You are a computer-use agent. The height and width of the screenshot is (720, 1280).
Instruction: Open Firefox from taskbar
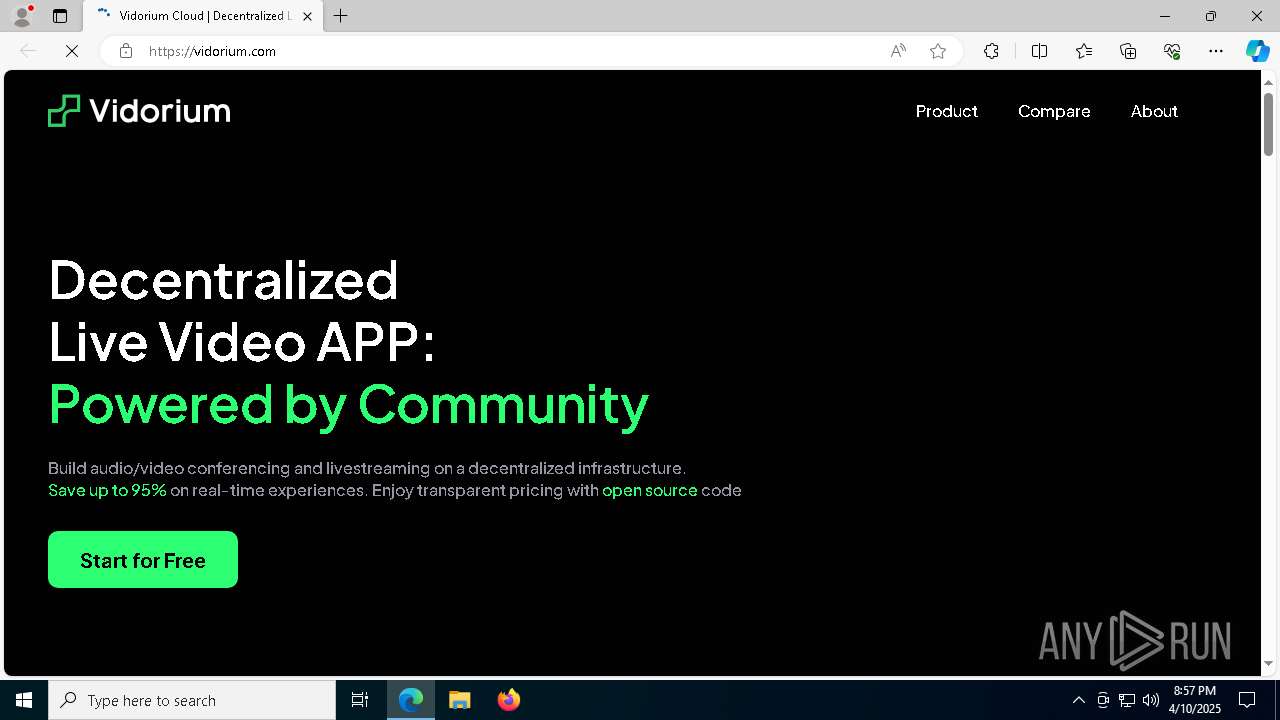(x=508, y=700)
